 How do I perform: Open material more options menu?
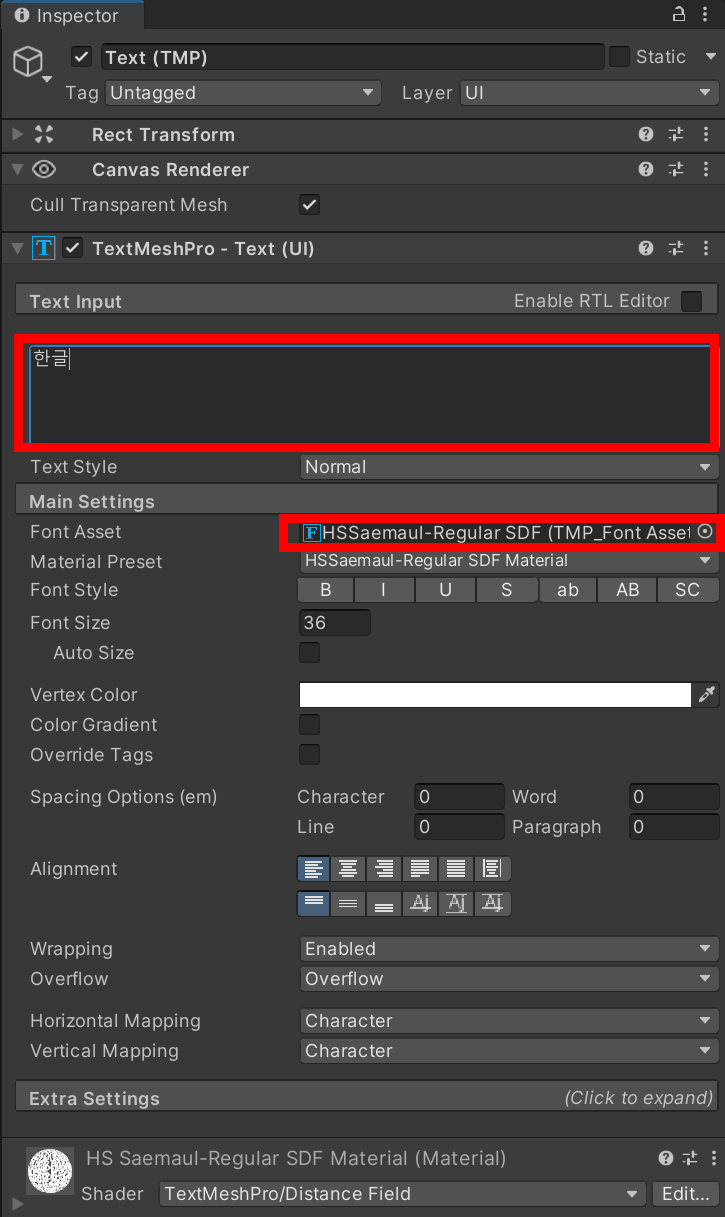pos(712,1159)
